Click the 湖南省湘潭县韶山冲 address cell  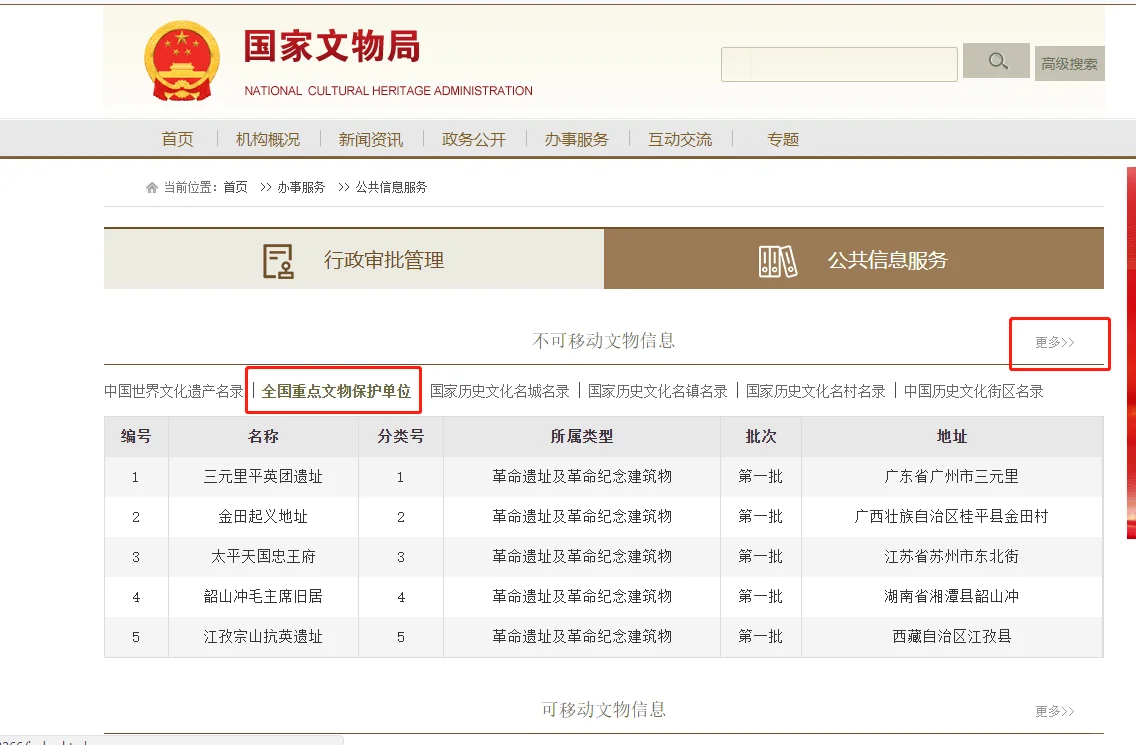[952, 596]
